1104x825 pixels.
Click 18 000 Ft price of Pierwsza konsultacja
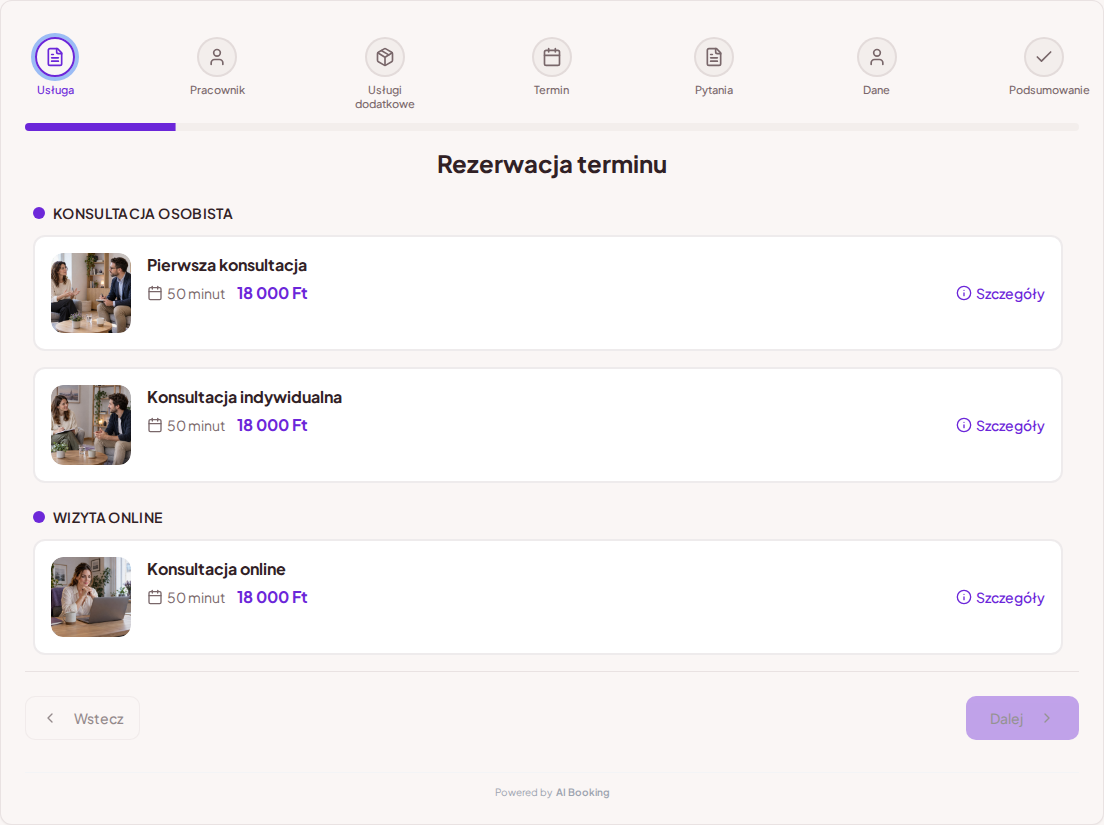point(272,294)
